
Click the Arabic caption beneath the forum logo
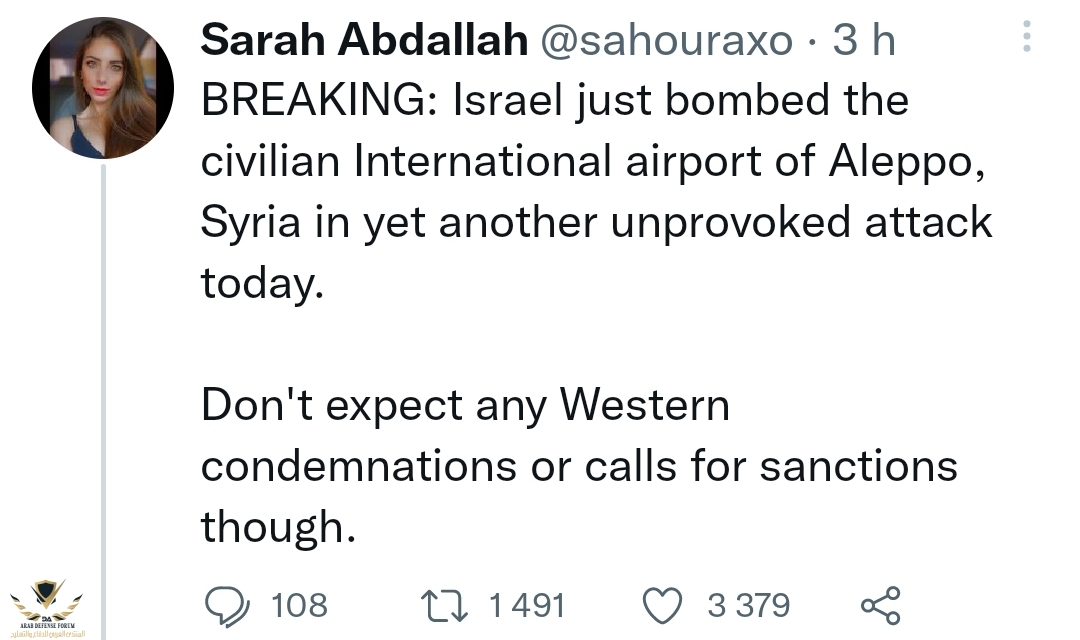point(46,633)
